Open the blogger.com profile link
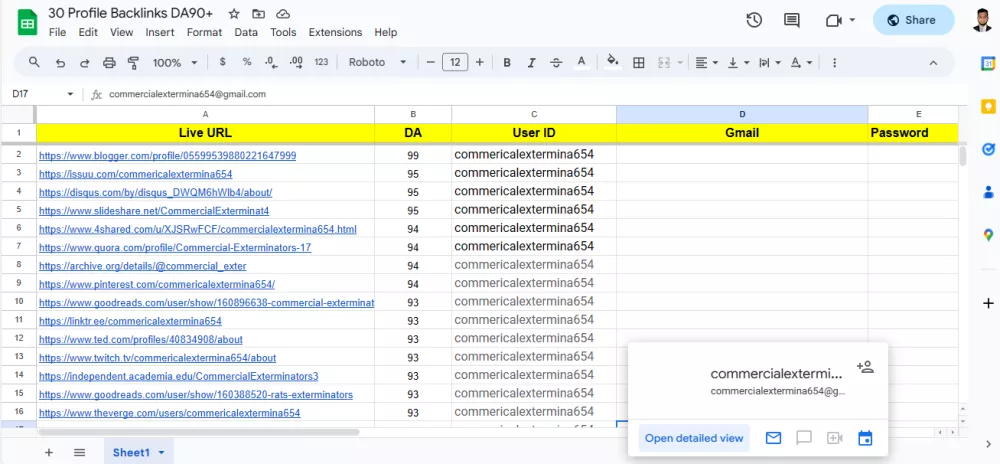Viewport: 1000px width, 464px height. click(168, 156)
